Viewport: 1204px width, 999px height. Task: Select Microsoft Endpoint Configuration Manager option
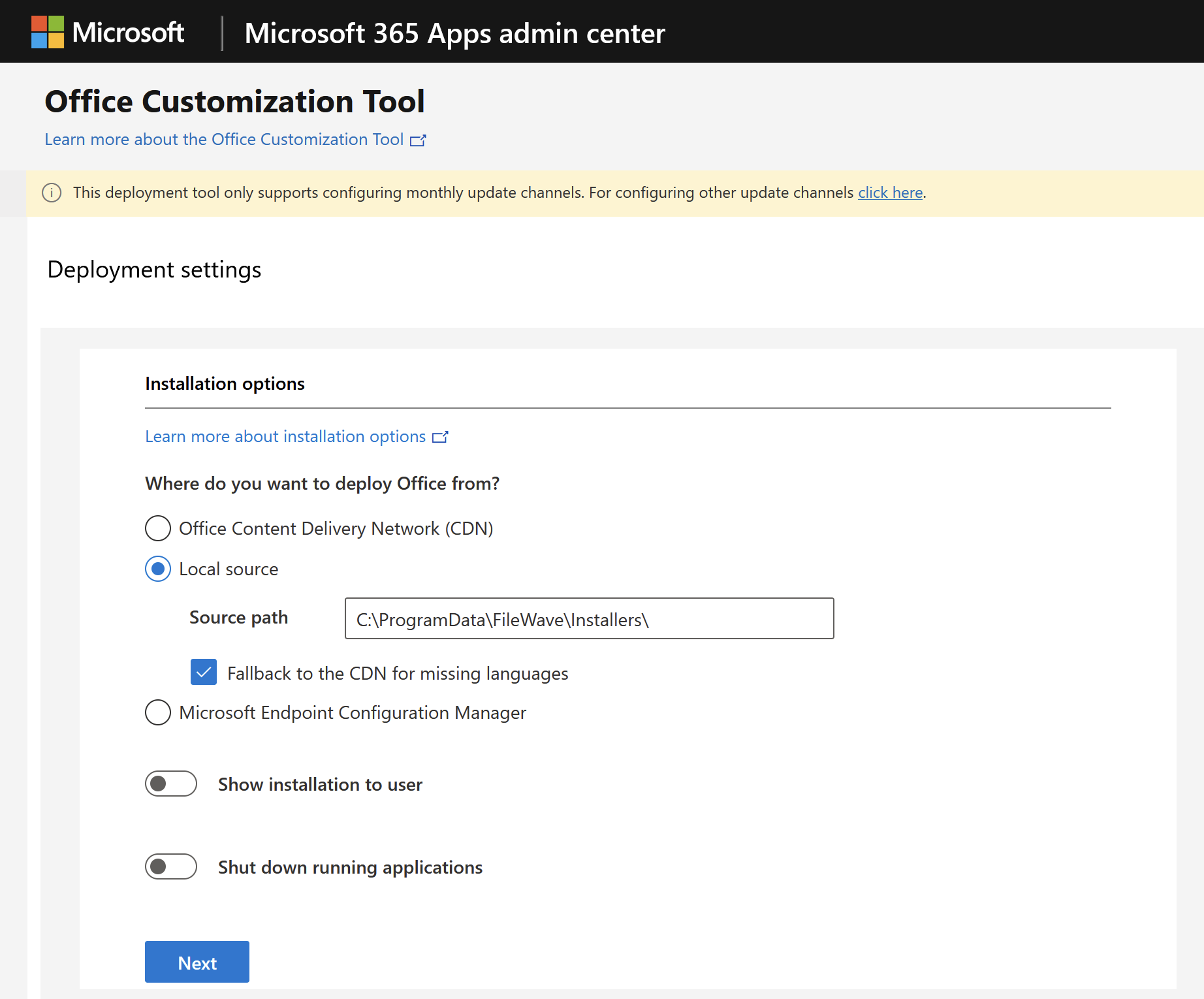tap(158, 712)
